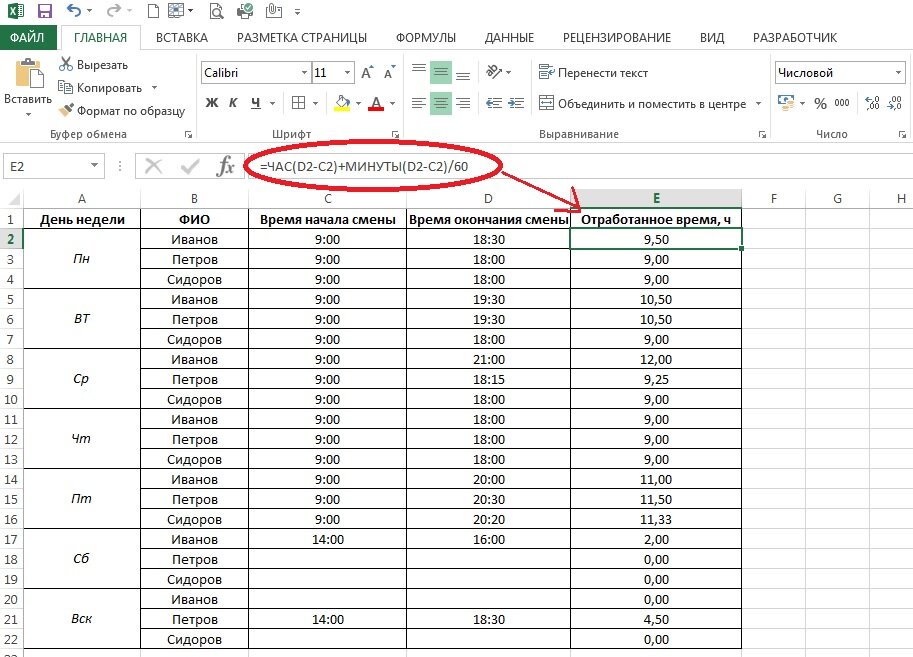Image resolution: width=913 pixels, height=657 pixels.
Task: Toggle center horizontal alignment
Action: coord(441,103)
